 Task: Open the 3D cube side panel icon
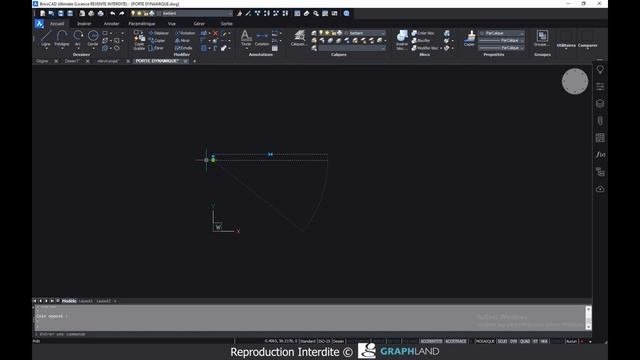pyautogui.click(x=600, y=104)
